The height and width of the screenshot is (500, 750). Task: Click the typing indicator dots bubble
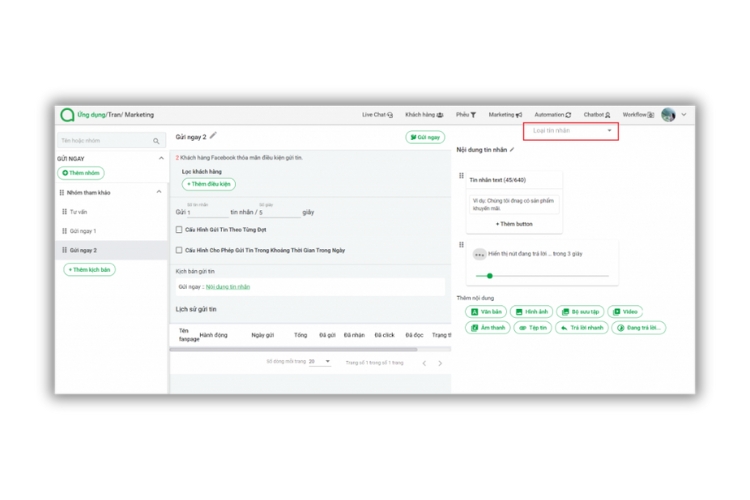(x=479, y=255)
